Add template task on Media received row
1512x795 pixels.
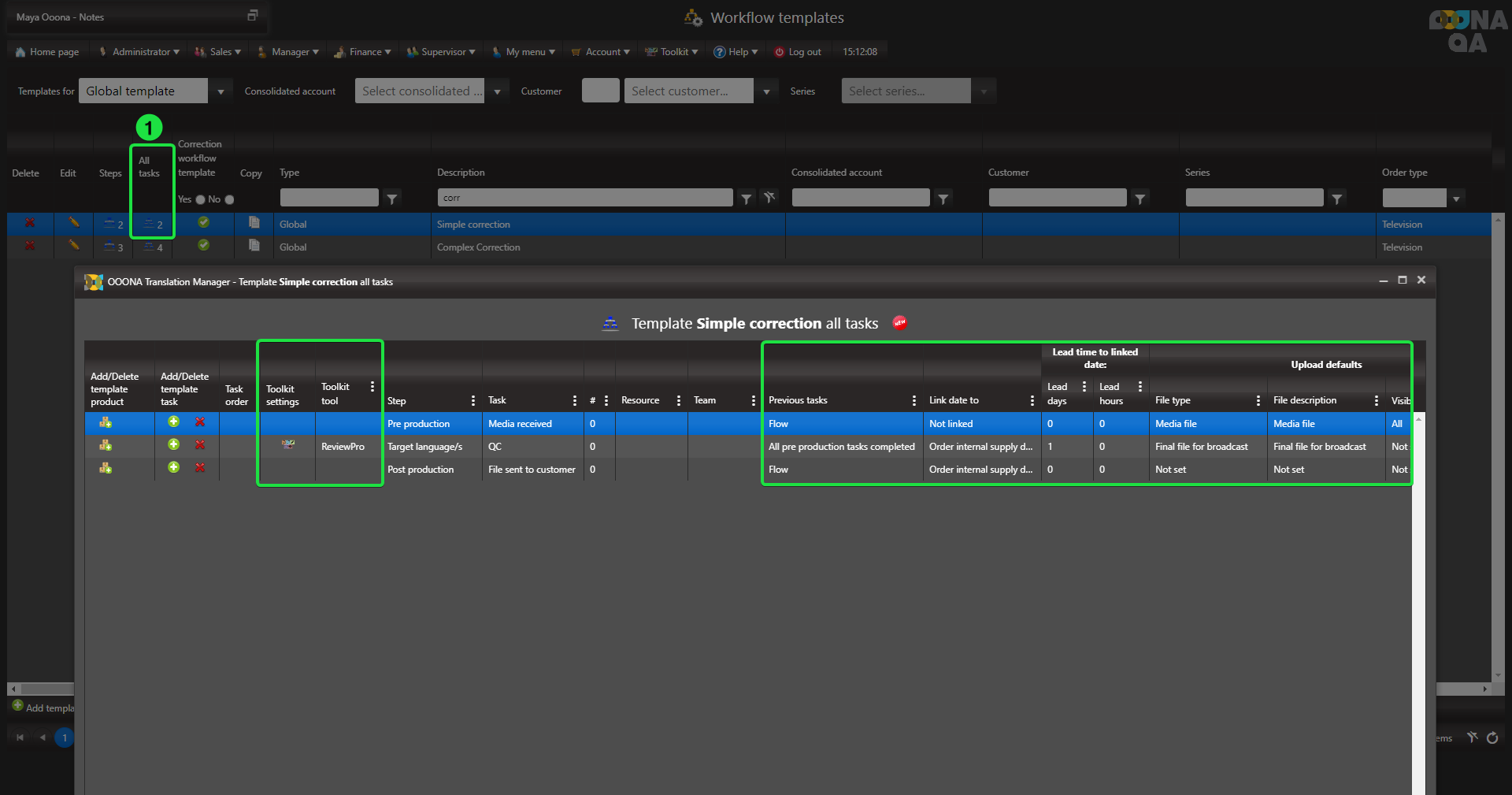pyautogui.click(x=173, y=422)
